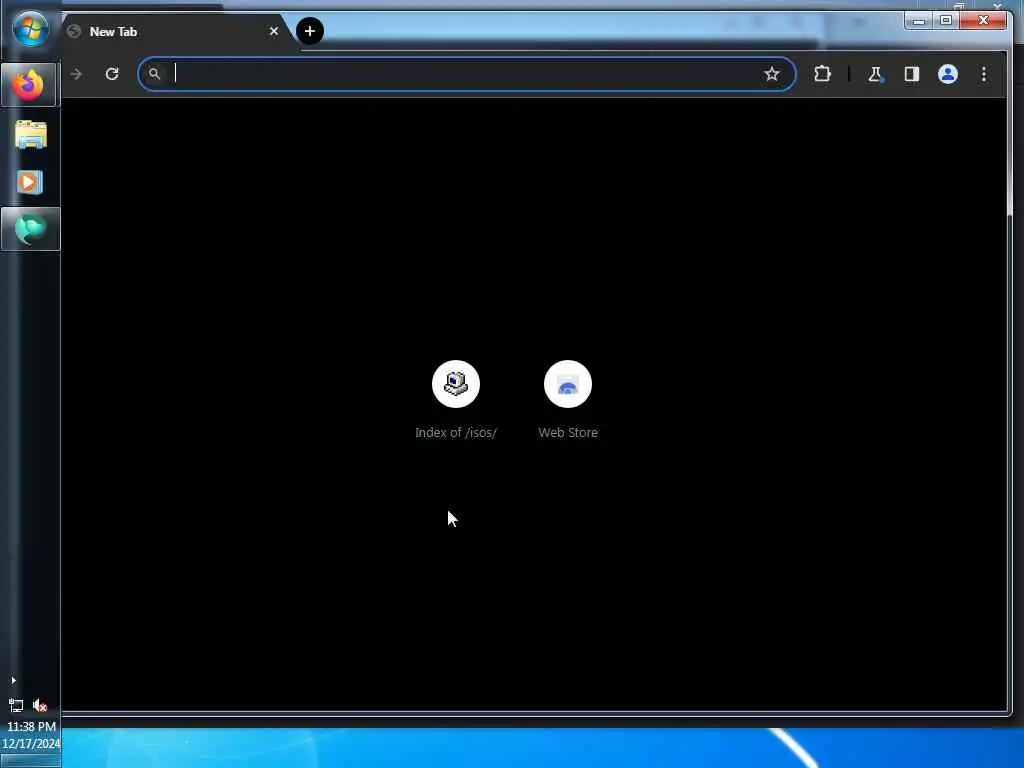The width and height of the screenshot is (1024, 768).
Task: Minimize the browser window
Action: pyautogui.click(x=919, y=21)
